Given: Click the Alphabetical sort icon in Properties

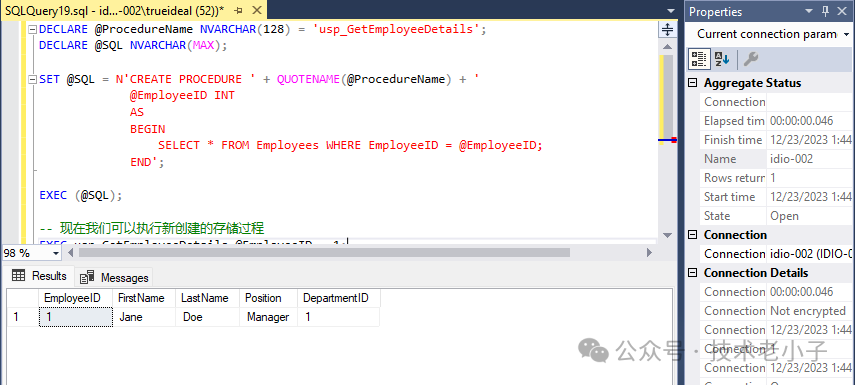Looking at the screenshot, I should 722,59.
